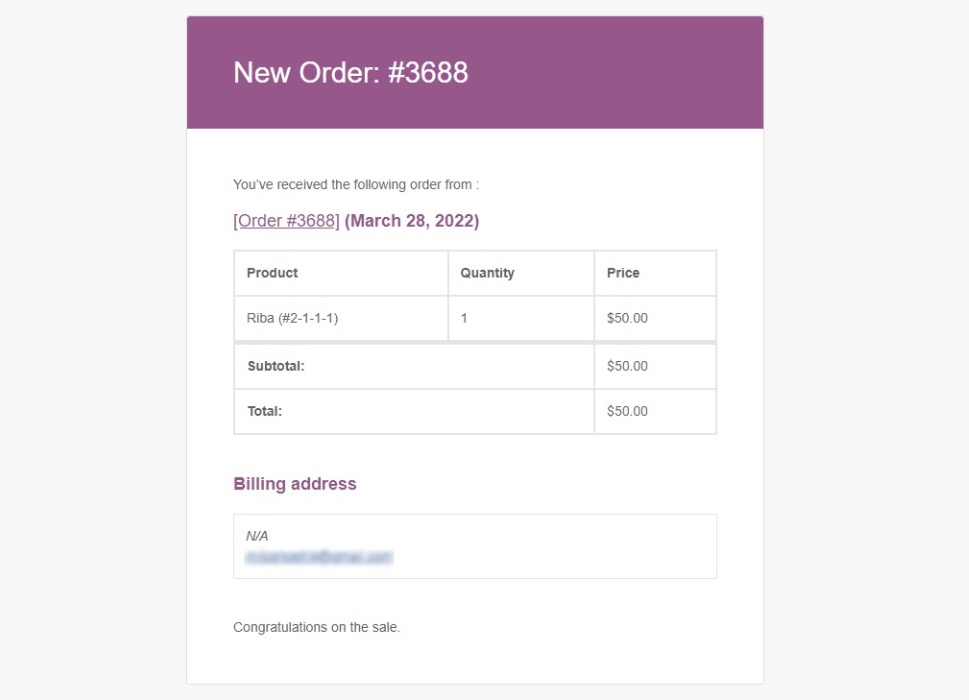Click the Riba product price $50.00
This screenshot has height=700, width=969.
[627, 318]
